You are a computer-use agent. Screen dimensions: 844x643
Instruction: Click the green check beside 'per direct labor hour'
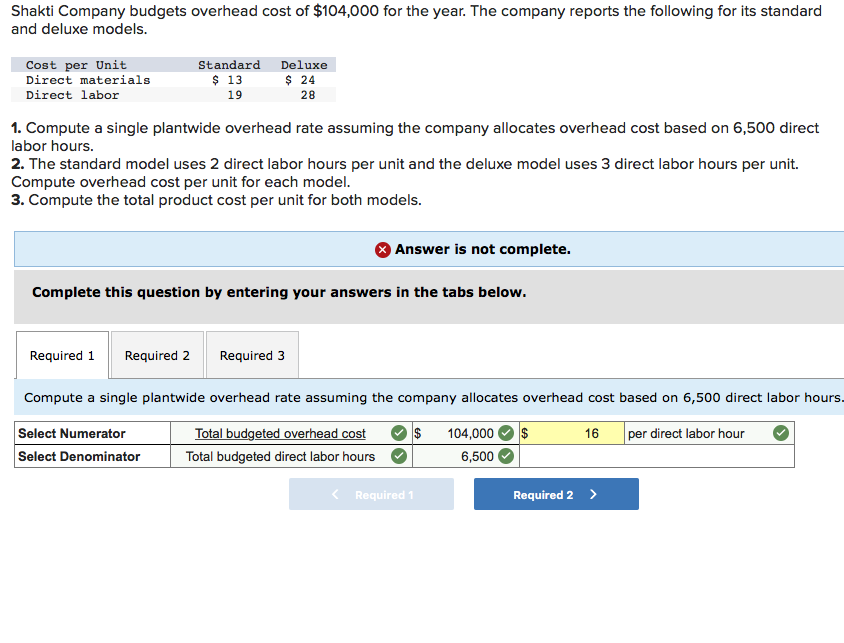point(781,433)
